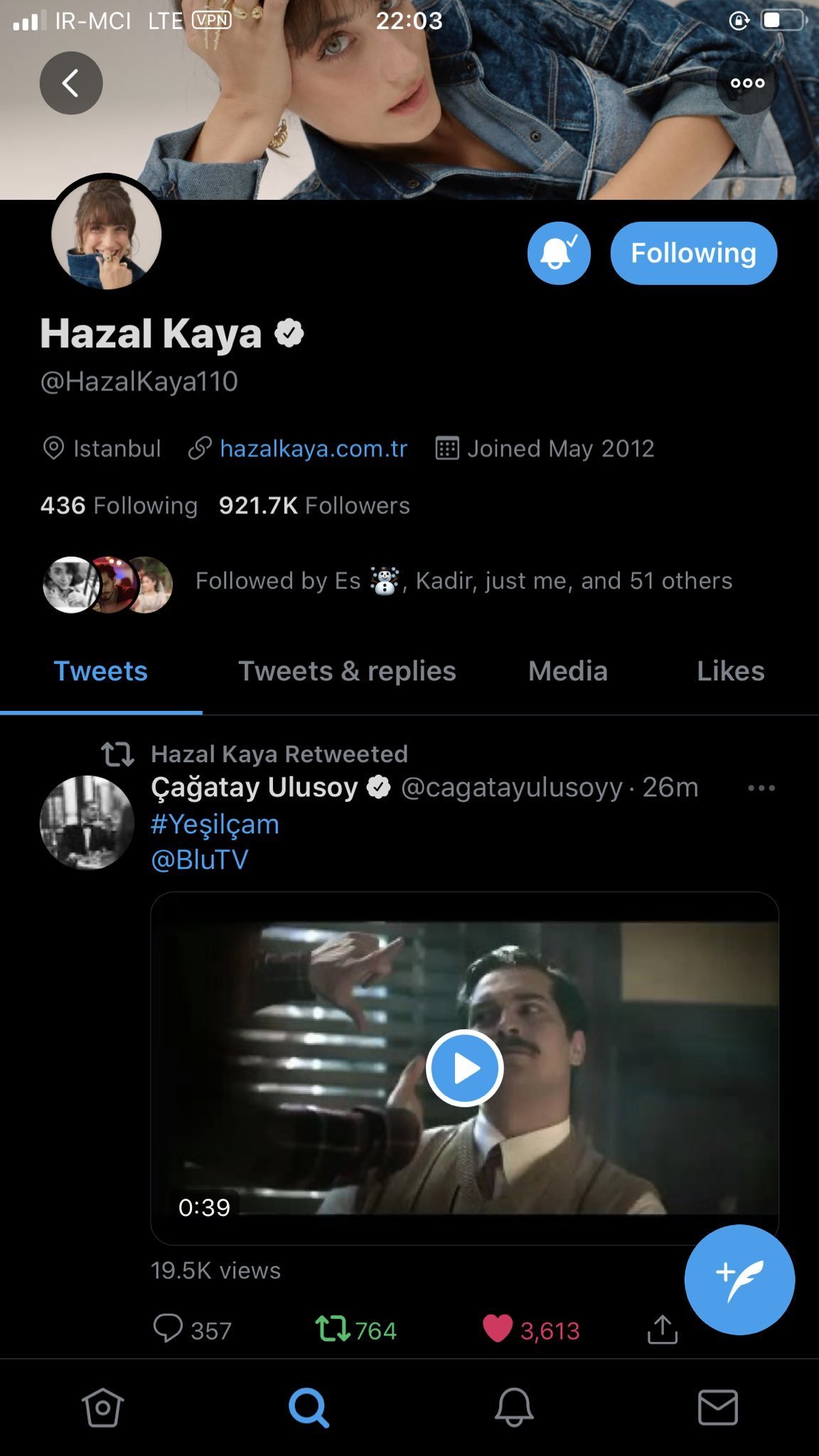This screenshot has height=1456, width=819.
Task: Select the Likes tab
Action: [x=730, y=671]
